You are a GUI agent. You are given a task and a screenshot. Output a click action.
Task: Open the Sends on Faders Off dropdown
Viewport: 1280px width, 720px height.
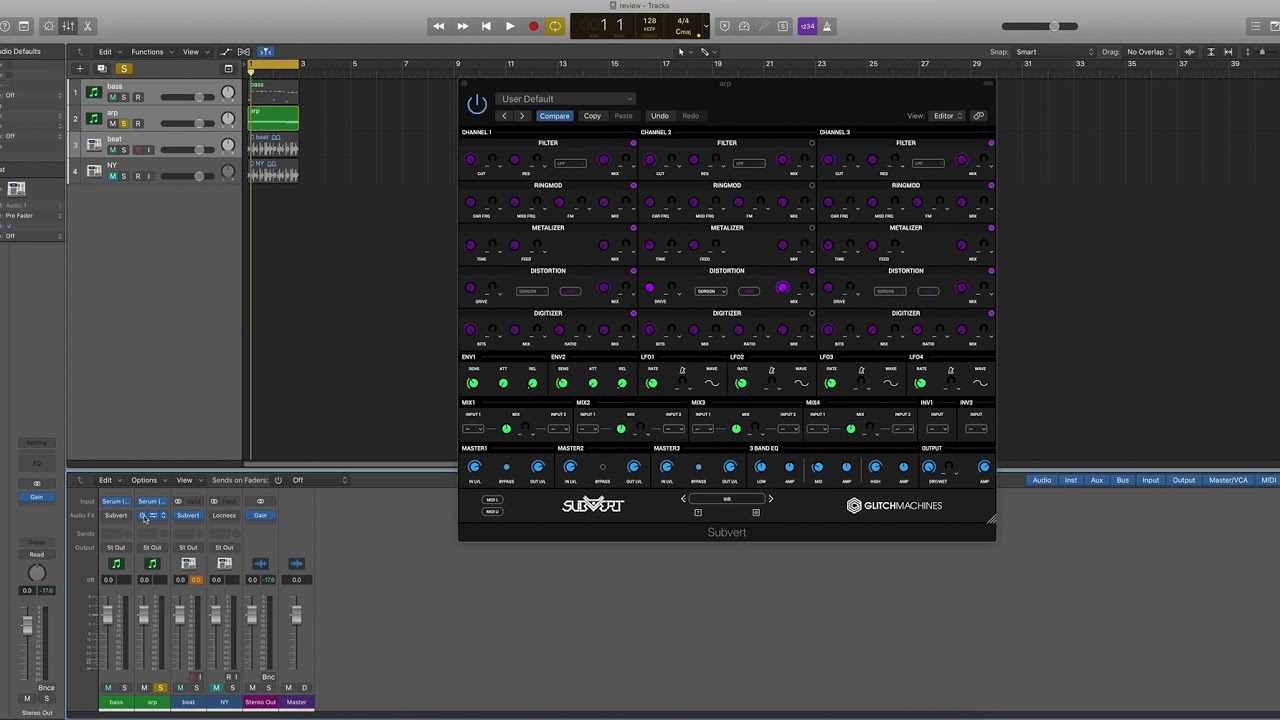[x=318, y=480]
